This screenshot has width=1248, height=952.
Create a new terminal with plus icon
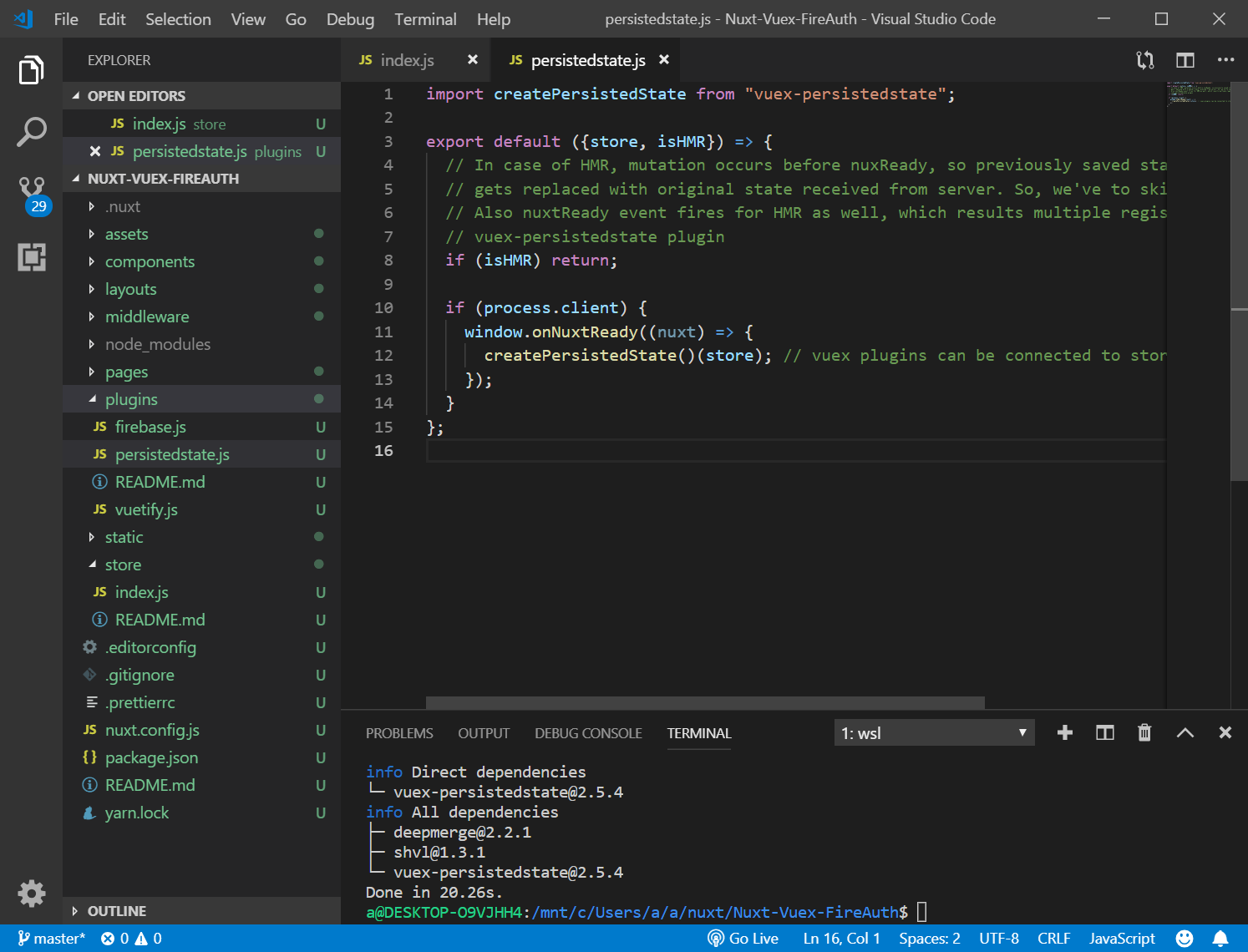[1065, 732]
